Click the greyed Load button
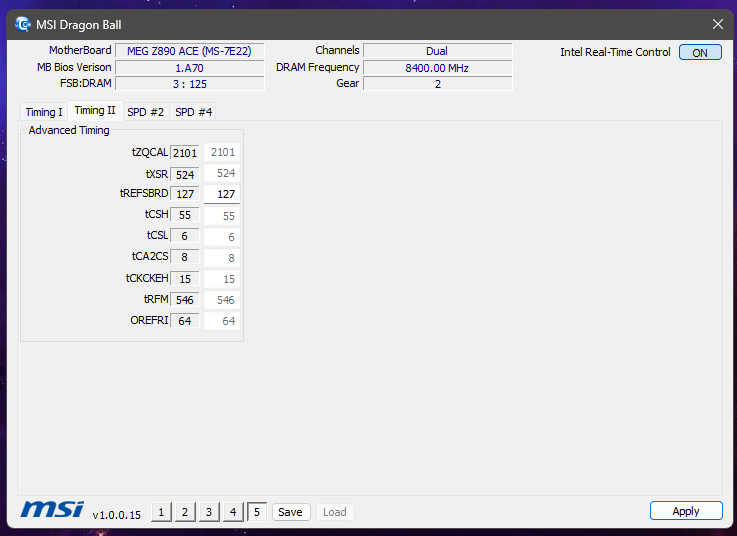 (335, 512)
